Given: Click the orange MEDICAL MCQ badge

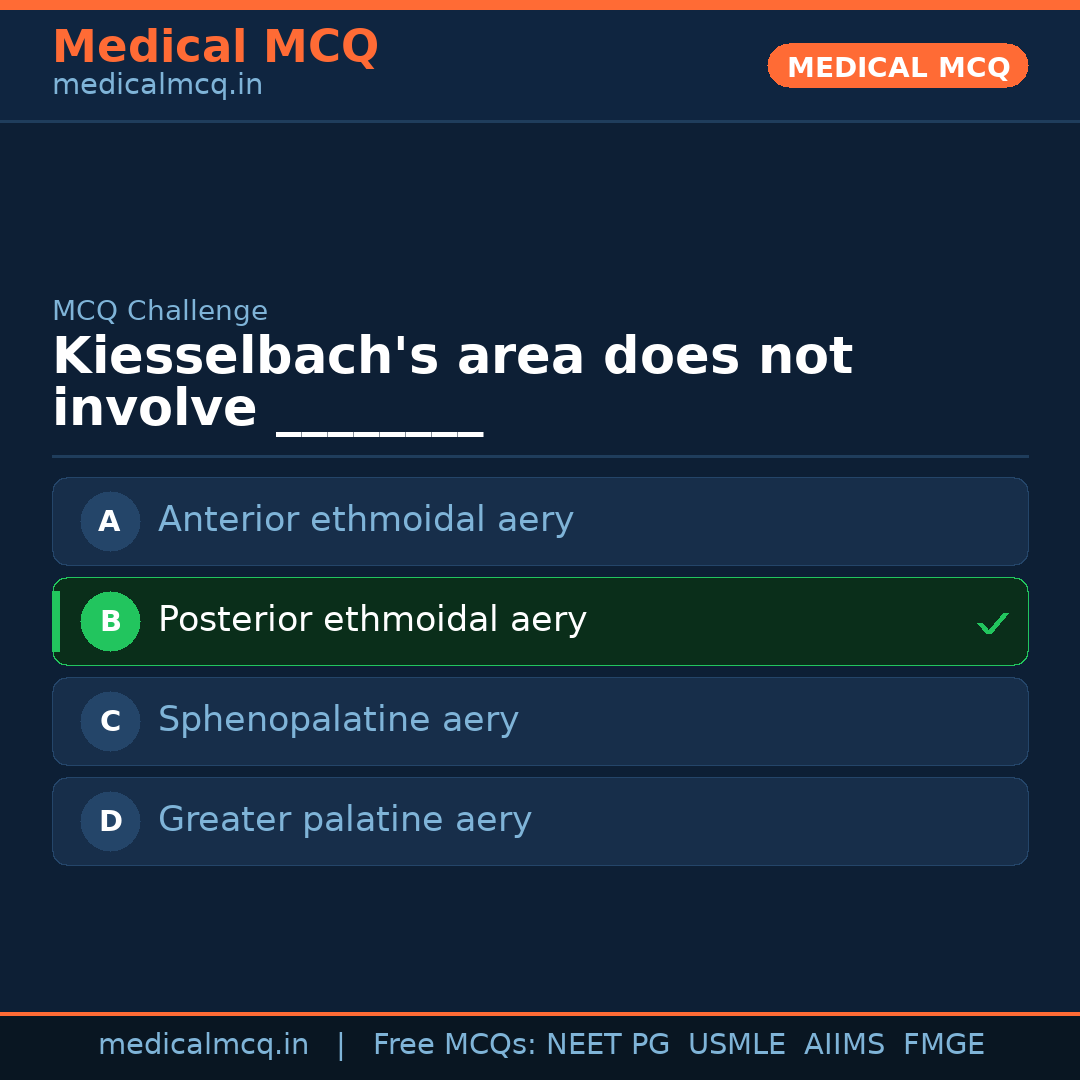Looking at the screenshot, I should coord(897,66).
